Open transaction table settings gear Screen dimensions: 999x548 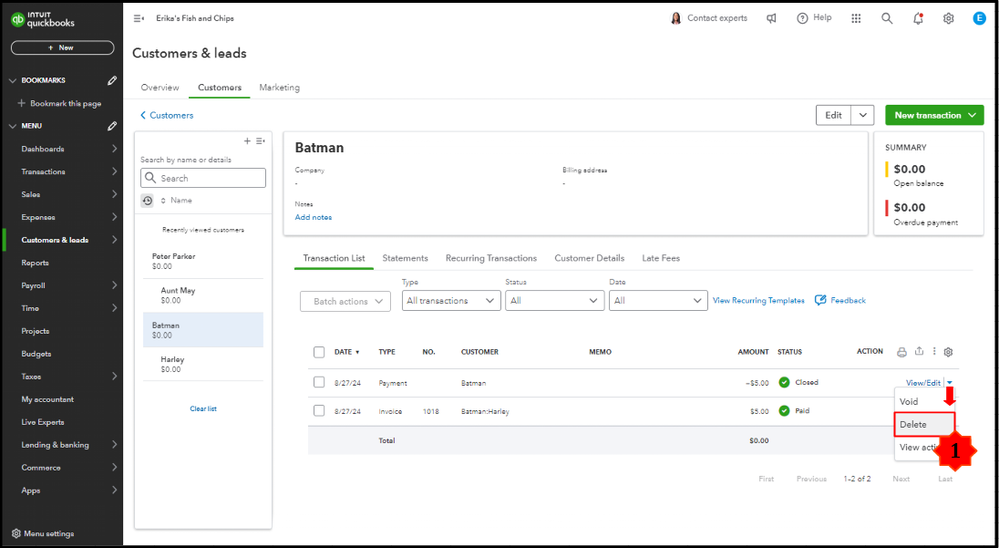(948, 352)
